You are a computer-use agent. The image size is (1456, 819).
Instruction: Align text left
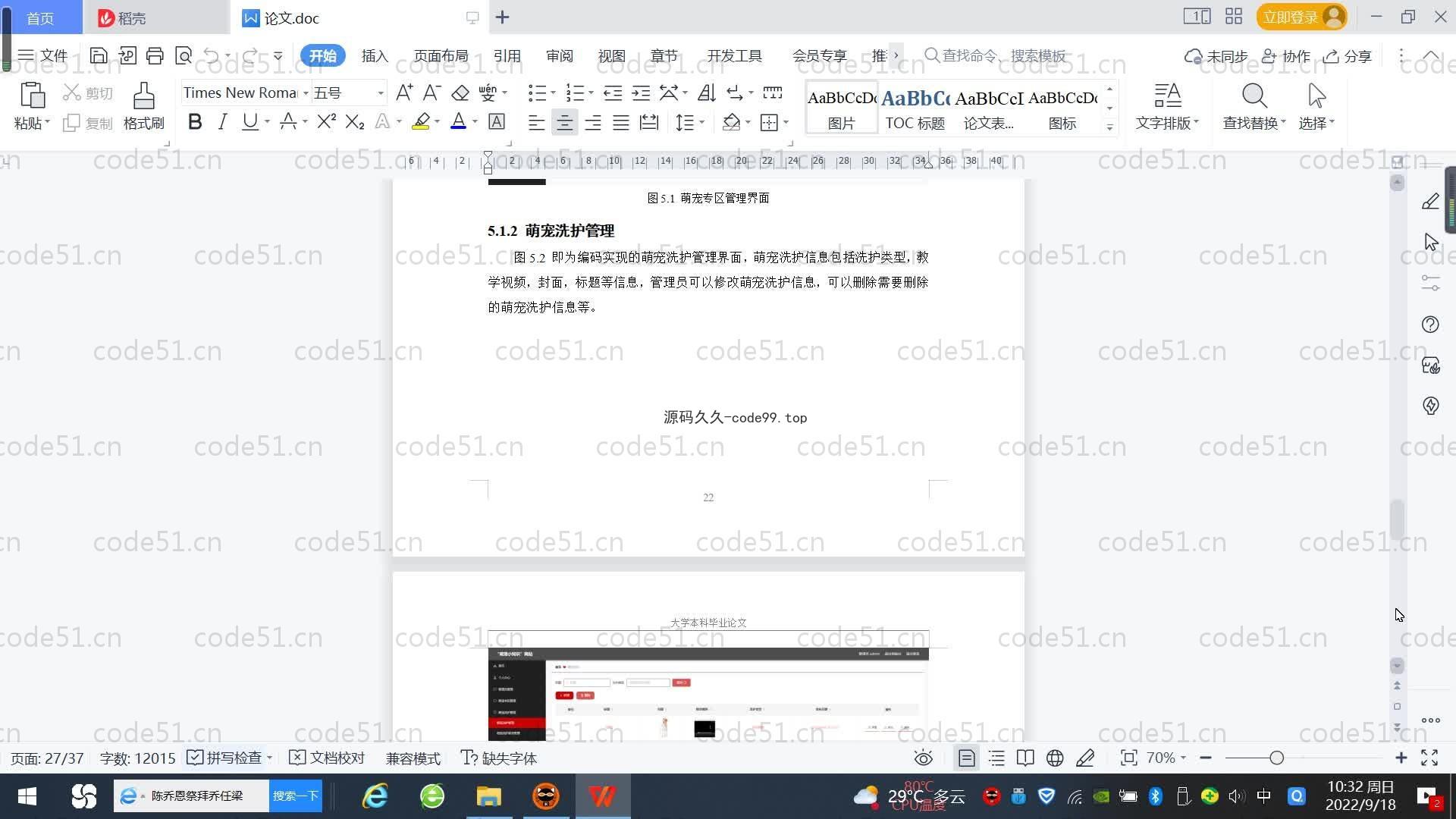tap(536, 122)
